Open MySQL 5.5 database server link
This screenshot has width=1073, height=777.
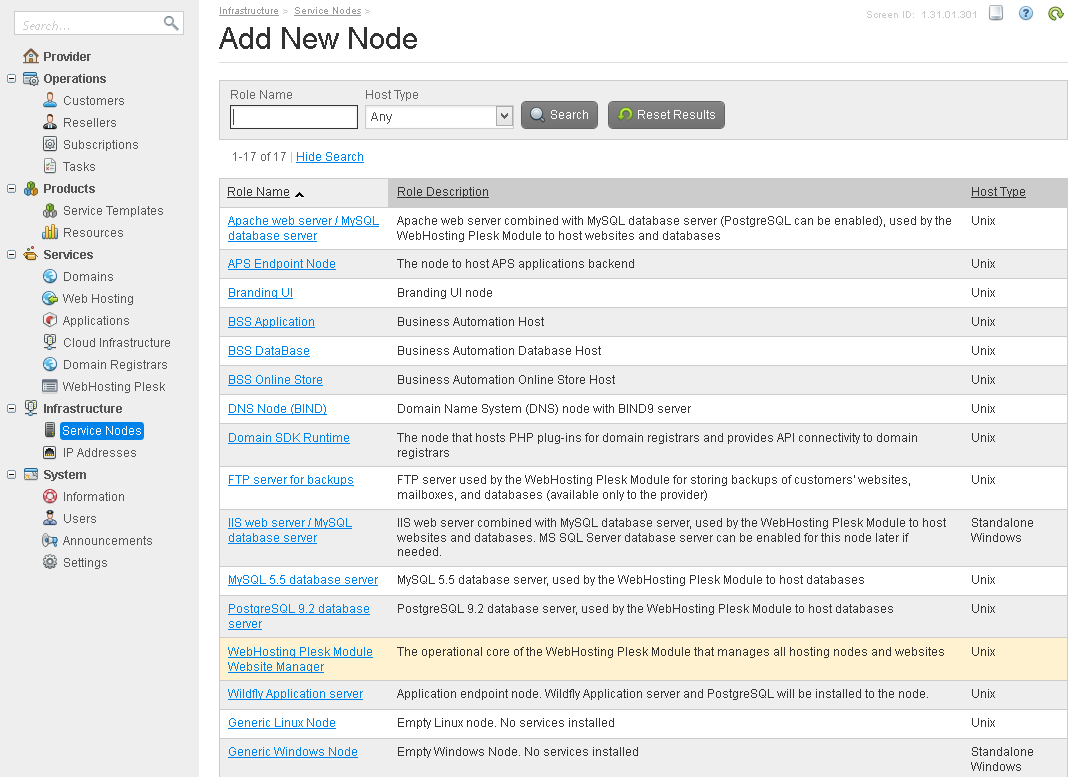(302, 580)
